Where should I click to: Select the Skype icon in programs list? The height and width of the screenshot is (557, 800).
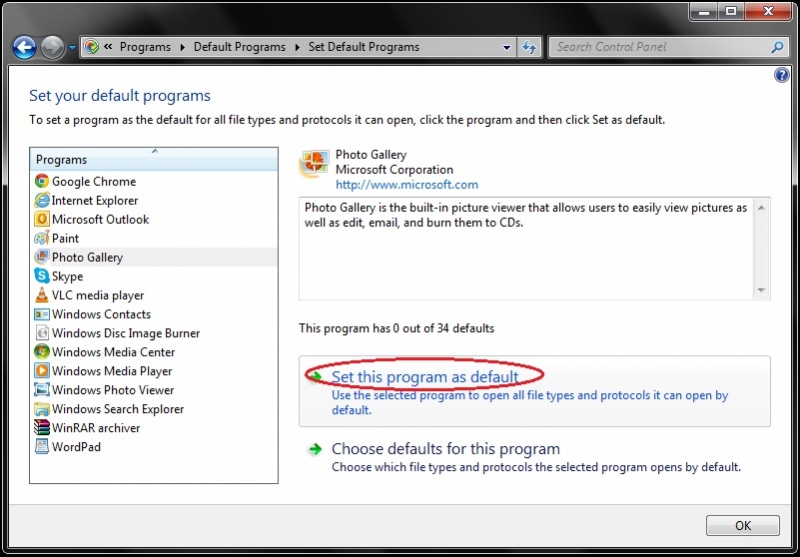(x=42, y=276)
